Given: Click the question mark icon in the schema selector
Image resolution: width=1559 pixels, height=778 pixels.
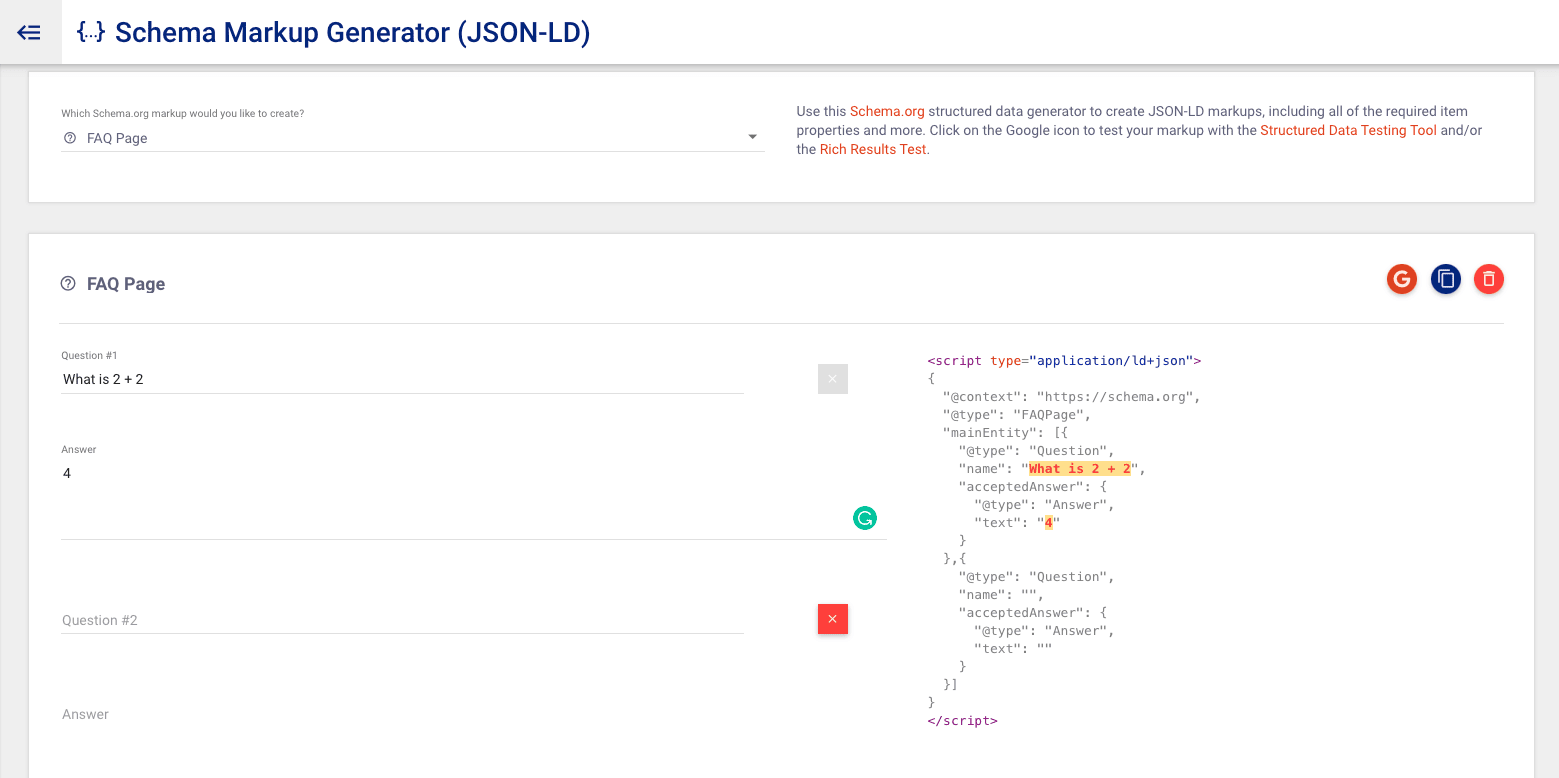Looking at the screenshot, I should click(x=70, y=138).
